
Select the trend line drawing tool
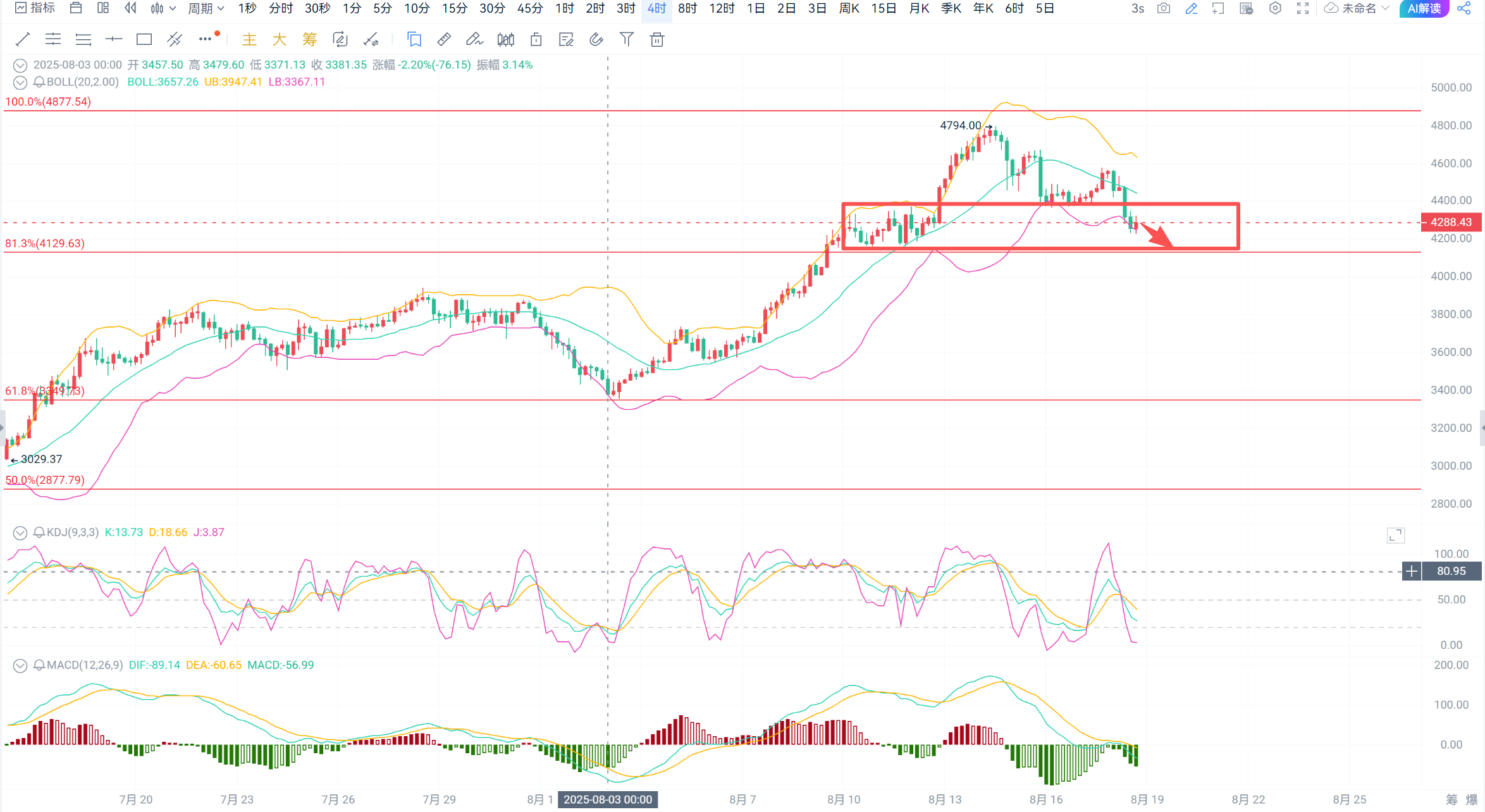[22, 40]
